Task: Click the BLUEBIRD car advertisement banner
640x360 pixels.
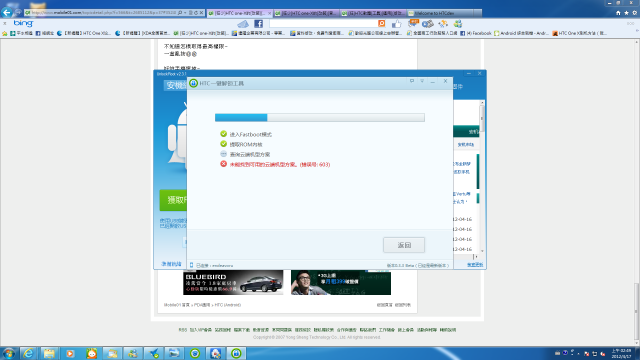Action: click(x=233, y=282)
